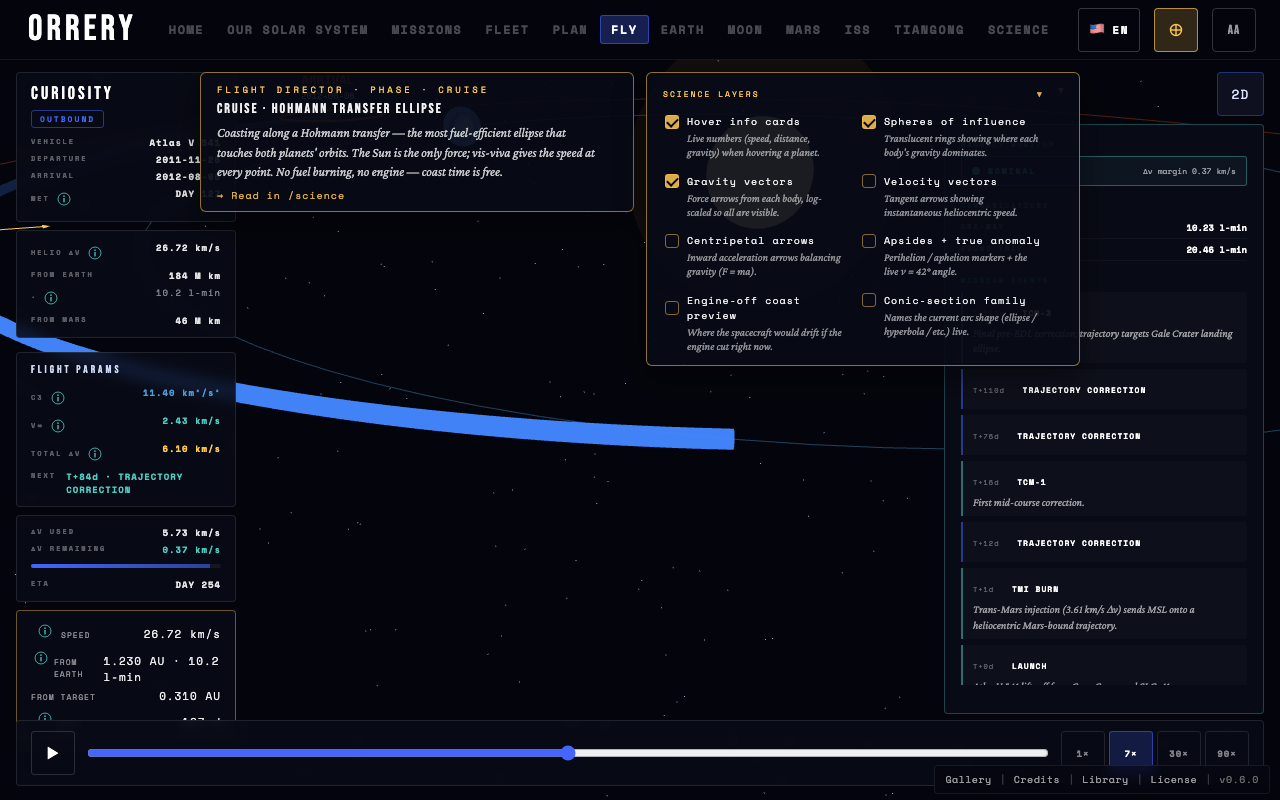This screenshot has width=1280, height=800.
Task: Set playback speed to 90×
Action: pos(1227,753)
